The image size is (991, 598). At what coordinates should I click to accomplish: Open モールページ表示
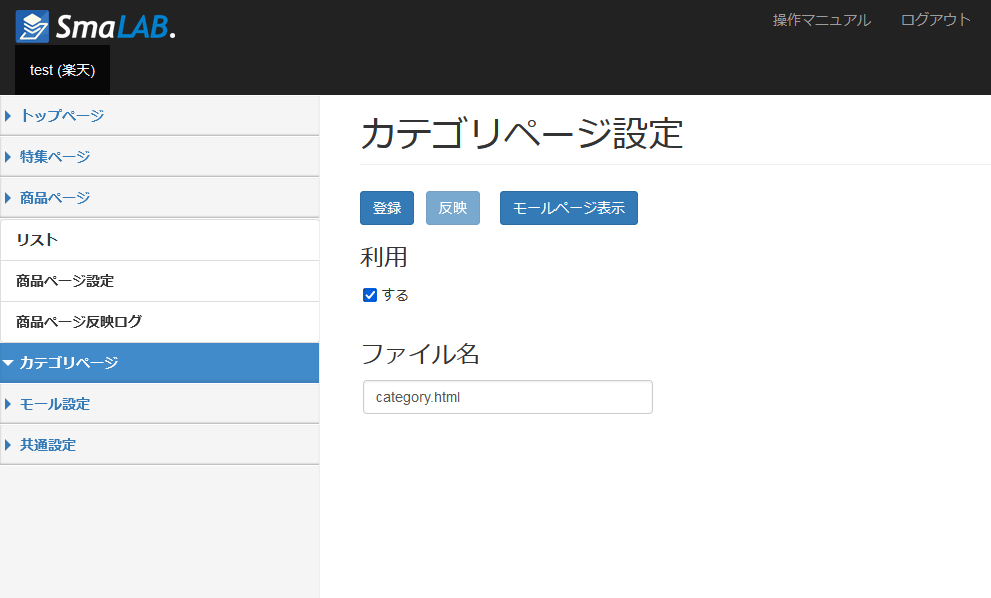[x=569, y=208]
